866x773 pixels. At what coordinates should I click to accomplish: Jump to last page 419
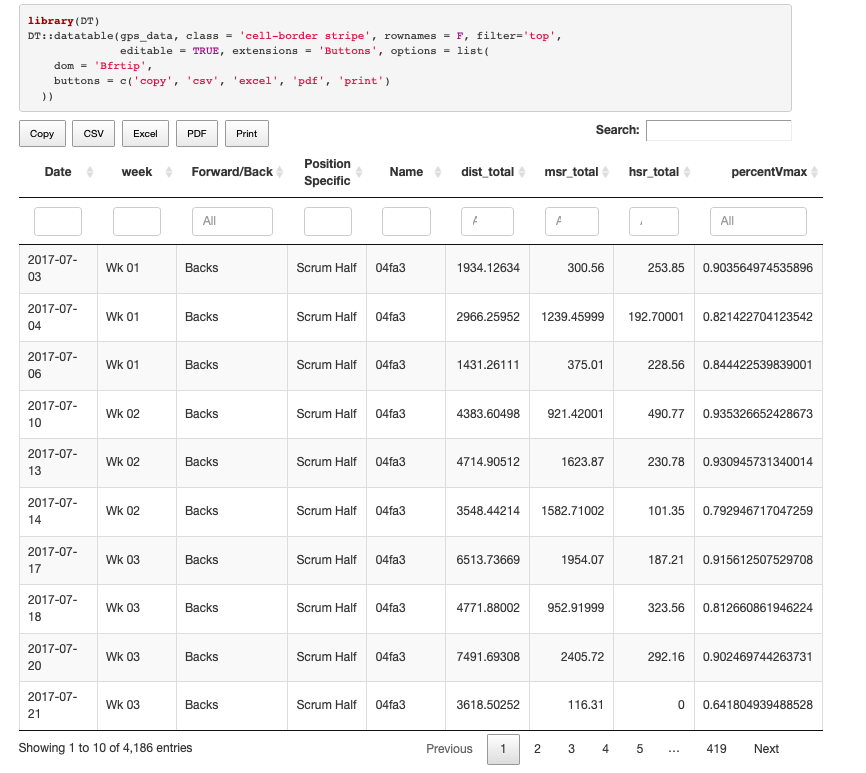pyautogui.click(x=716, y=749)
